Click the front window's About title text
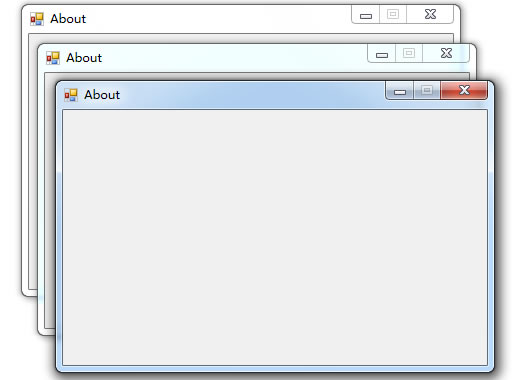 pos(102,95)
